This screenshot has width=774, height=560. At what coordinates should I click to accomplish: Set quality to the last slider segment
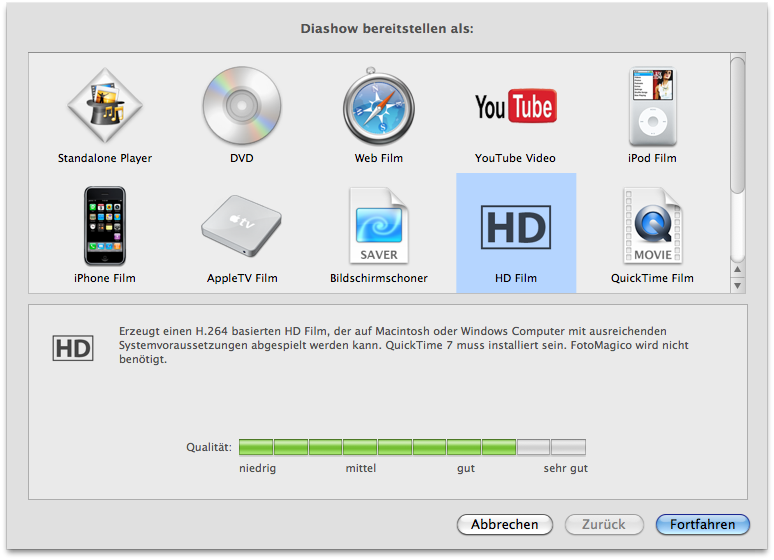click(x=568, y=447)
